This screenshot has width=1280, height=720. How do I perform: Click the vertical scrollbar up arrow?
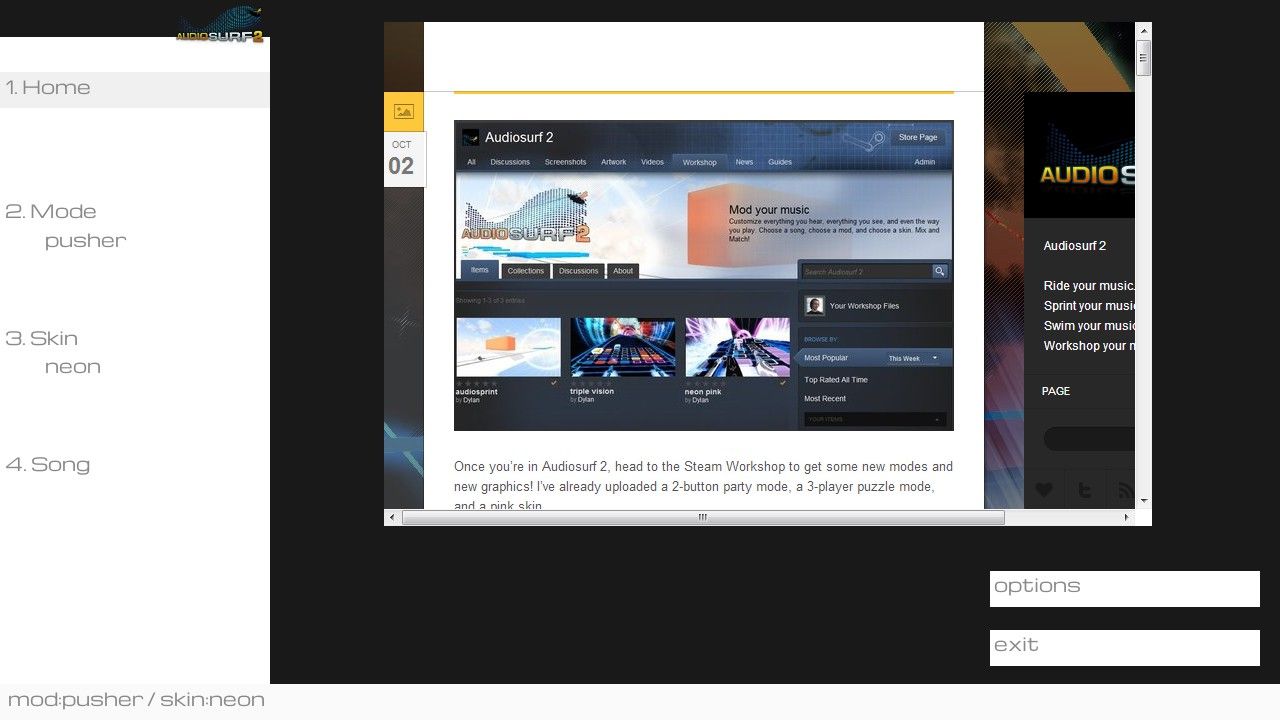[1143, 30]
